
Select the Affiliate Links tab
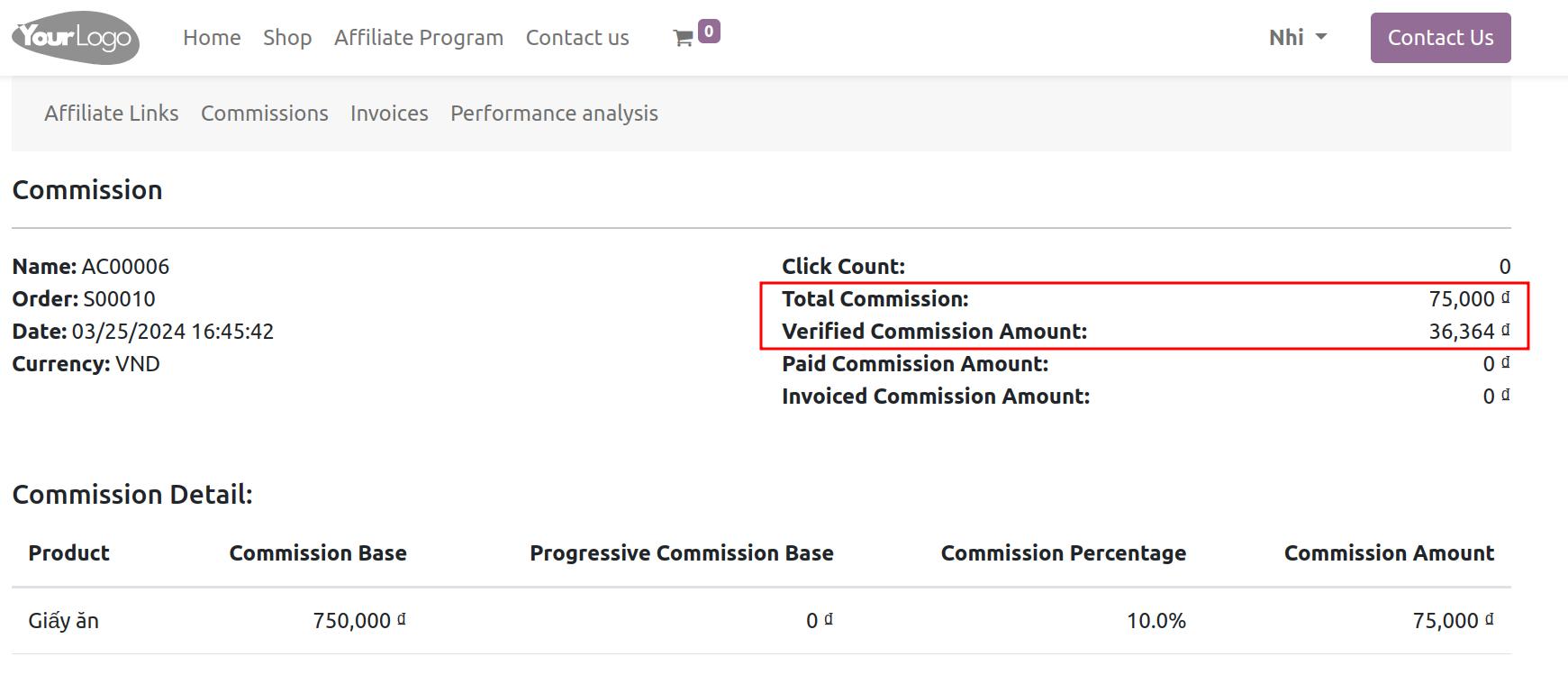coord(110,114)
